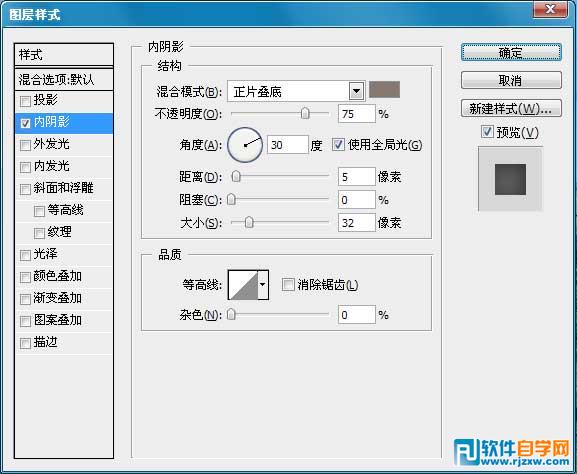Uncheck the 使用全局光 option
Image resolution: width=577 pixels, height=474 pixels.
click(x=338, y=145)
